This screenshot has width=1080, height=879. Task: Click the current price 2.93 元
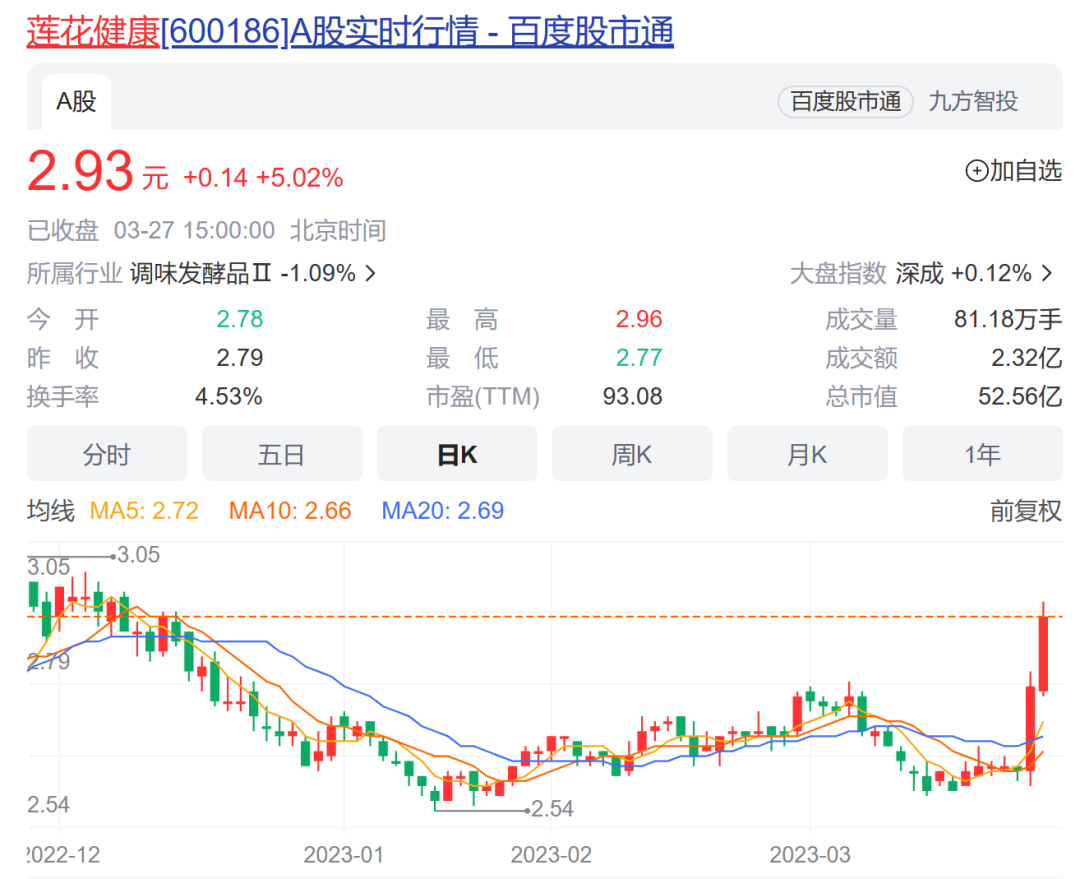pos(97,172)
